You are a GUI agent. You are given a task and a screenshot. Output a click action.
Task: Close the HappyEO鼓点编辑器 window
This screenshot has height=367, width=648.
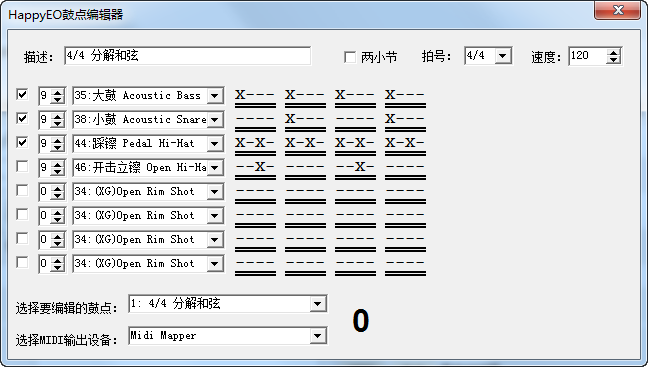(617, 10)
